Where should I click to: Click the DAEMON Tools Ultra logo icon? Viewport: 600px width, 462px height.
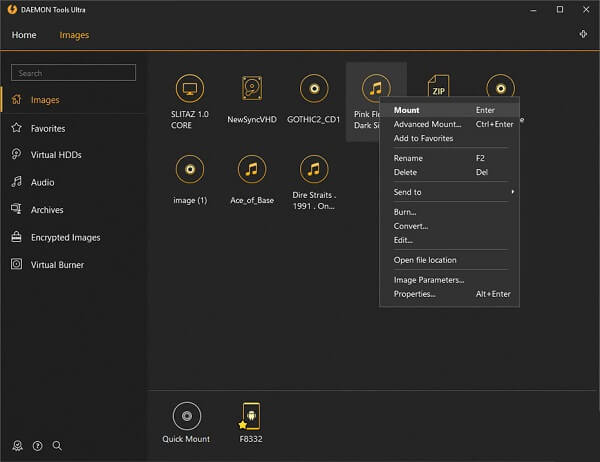pos(12,9)
